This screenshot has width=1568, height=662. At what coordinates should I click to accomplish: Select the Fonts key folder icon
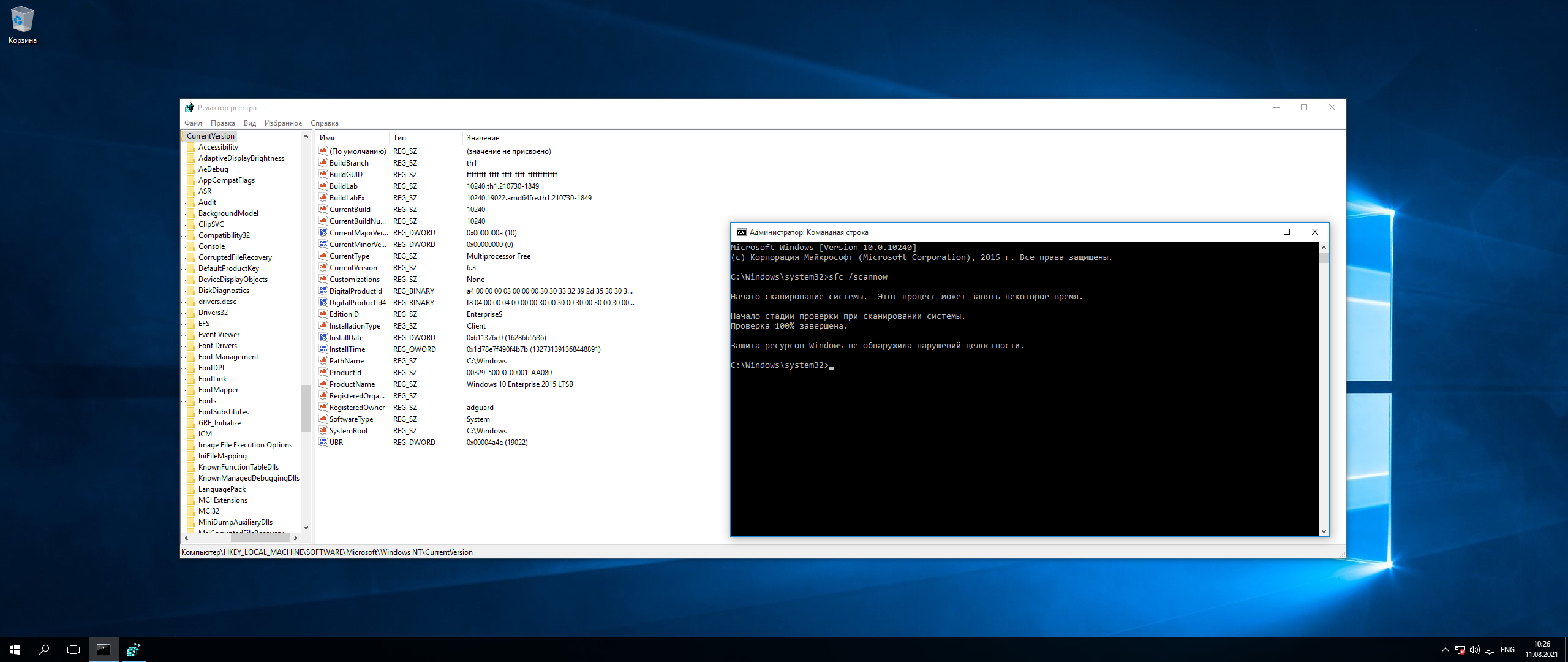pos(191,401)
